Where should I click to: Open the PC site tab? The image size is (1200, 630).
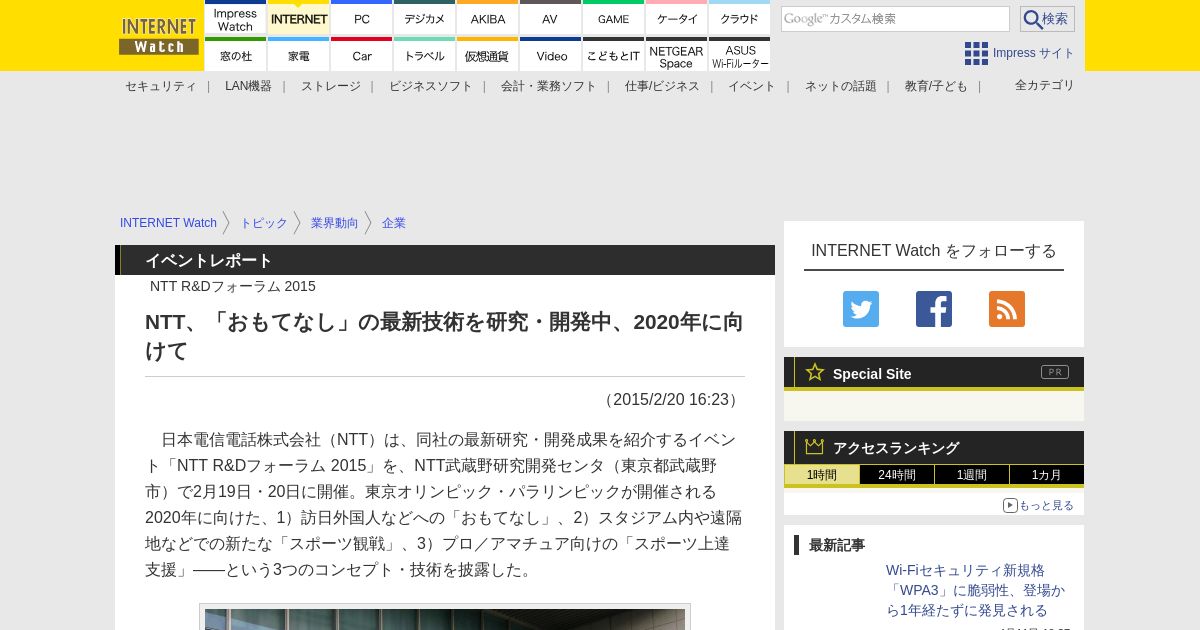point(362,19)
